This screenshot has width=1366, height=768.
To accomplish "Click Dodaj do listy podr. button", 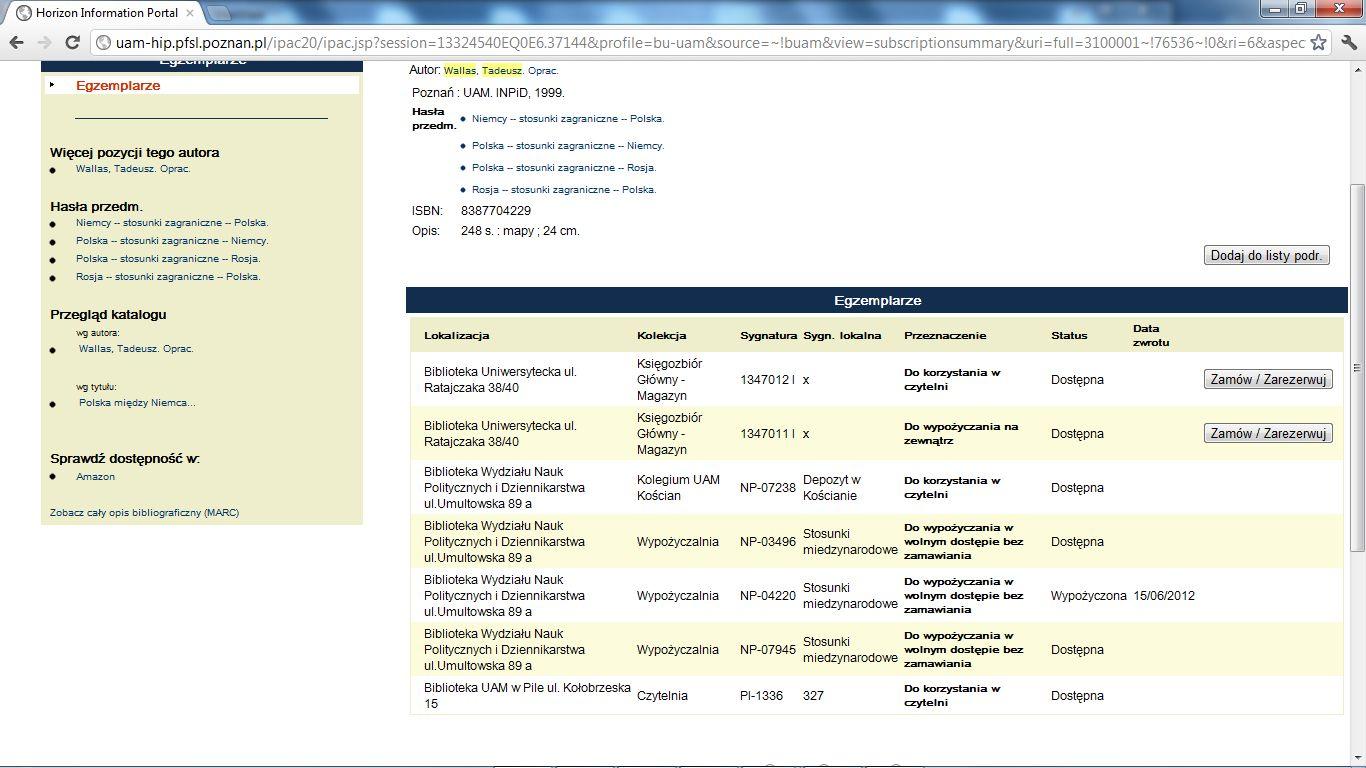I will pyautogui.click(x=1267, y=255).
